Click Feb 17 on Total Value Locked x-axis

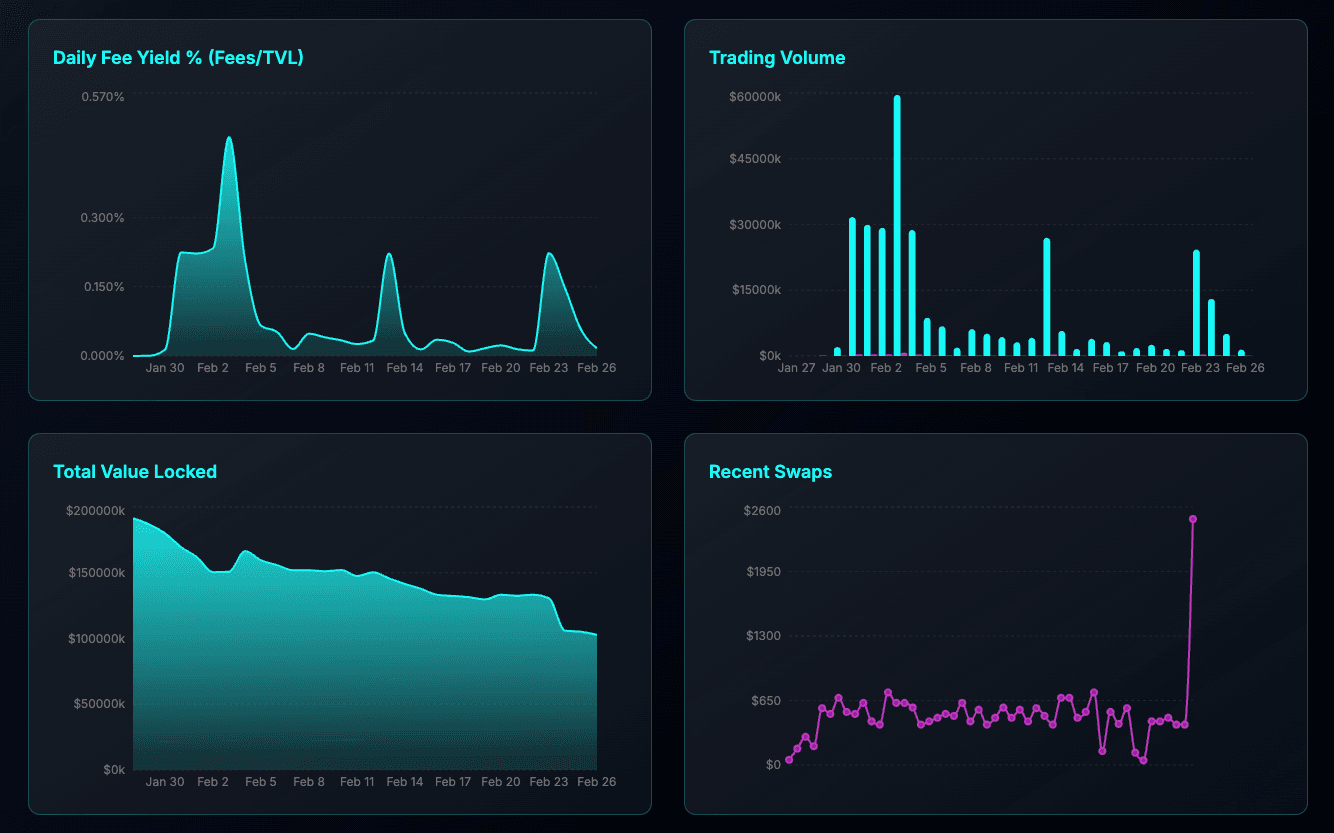453,782
